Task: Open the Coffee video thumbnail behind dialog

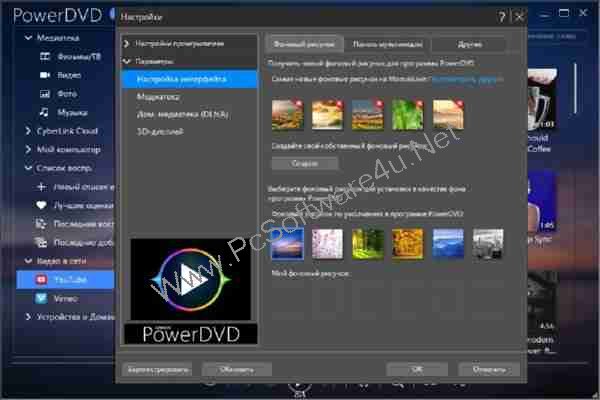Action: pos(541,100)
